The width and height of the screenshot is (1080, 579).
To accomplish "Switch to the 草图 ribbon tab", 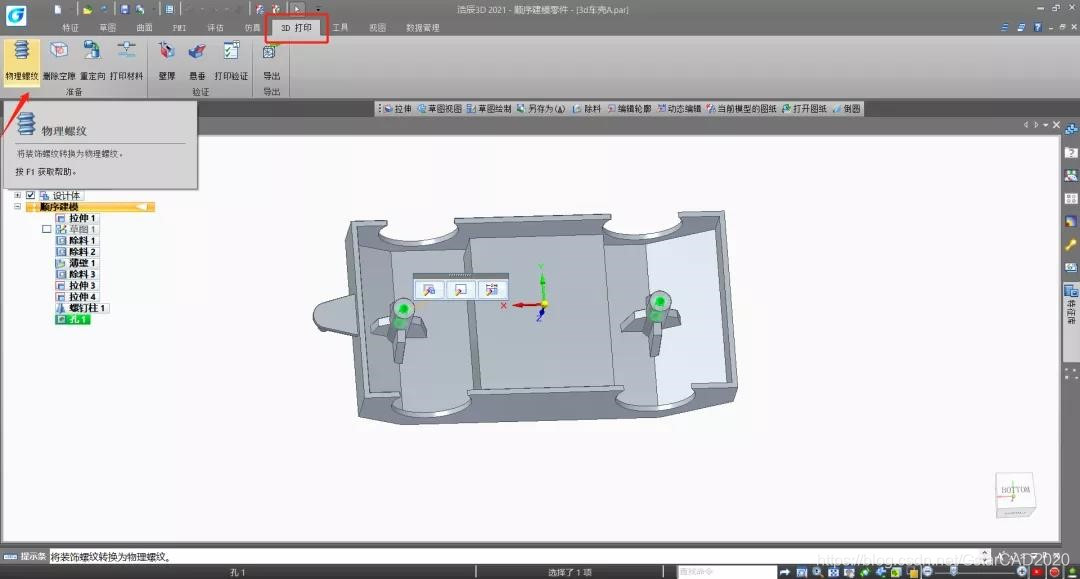I will pyautogui.click(x=107, y=28).
